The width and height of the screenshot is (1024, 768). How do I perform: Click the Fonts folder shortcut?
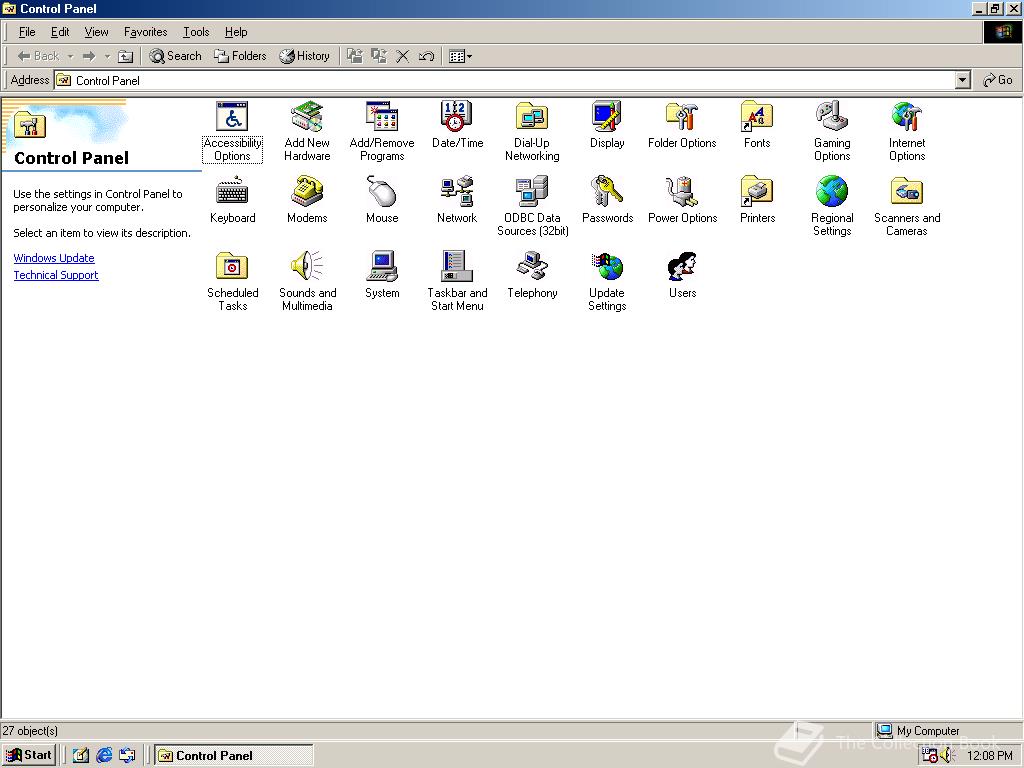pos(757,117)
